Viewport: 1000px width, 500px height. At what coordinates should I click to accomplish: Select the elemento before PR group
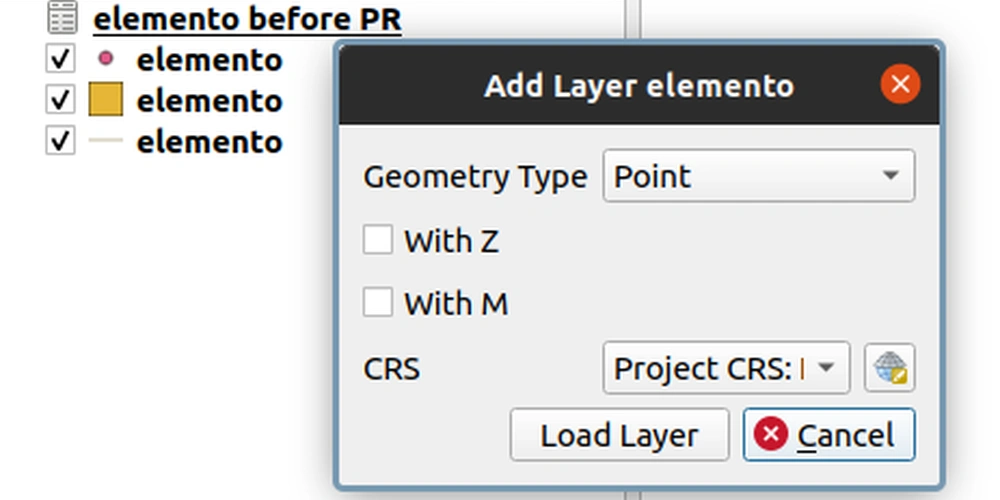pos(247,18)
